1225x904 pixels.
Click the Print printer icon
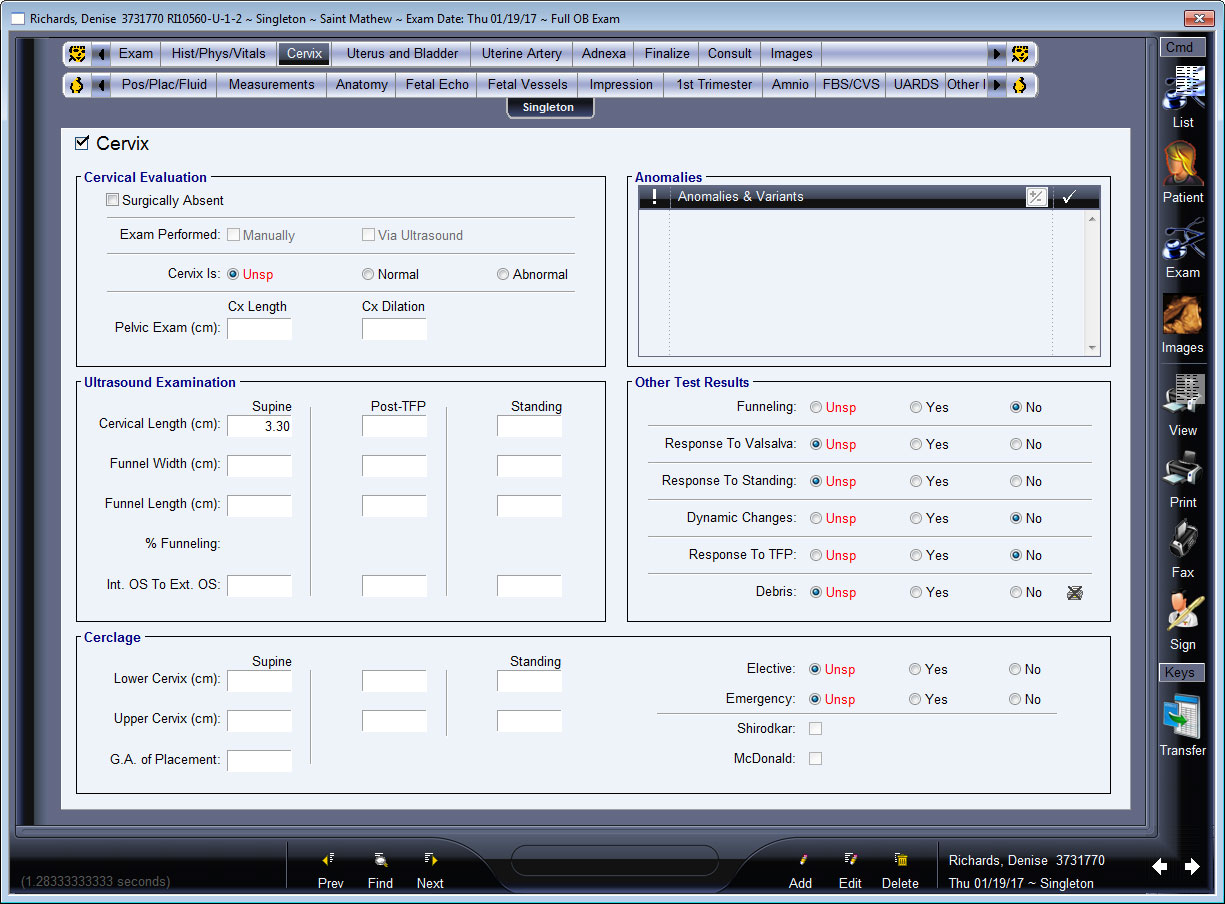[x=1183, y=468]
